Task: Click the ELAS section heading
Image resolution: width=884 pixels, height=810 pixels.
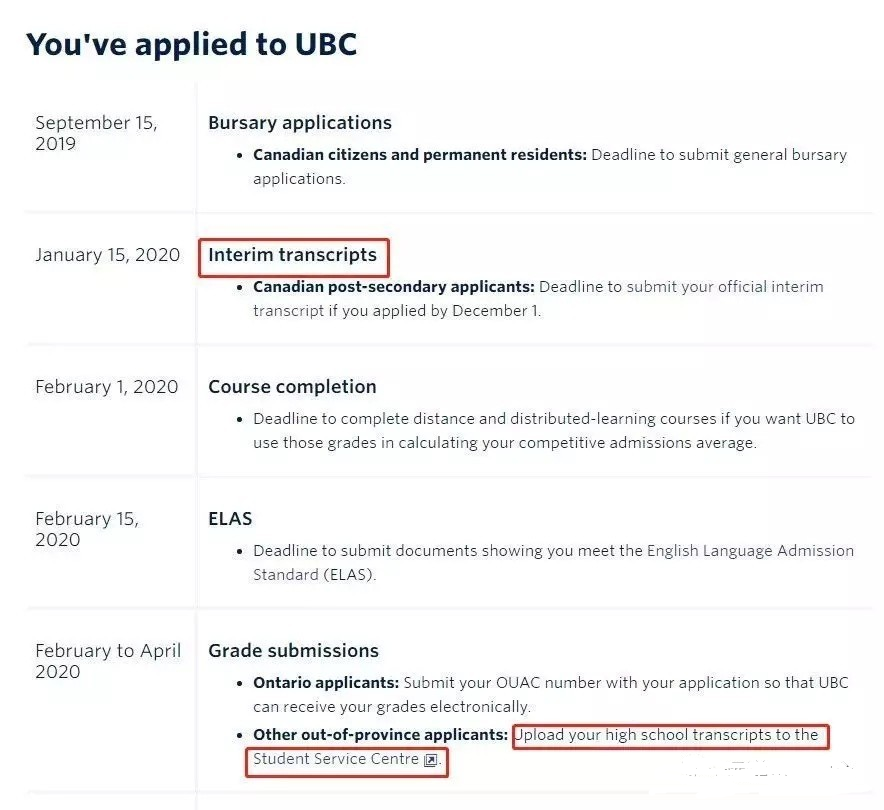Action: coord(230,519)
